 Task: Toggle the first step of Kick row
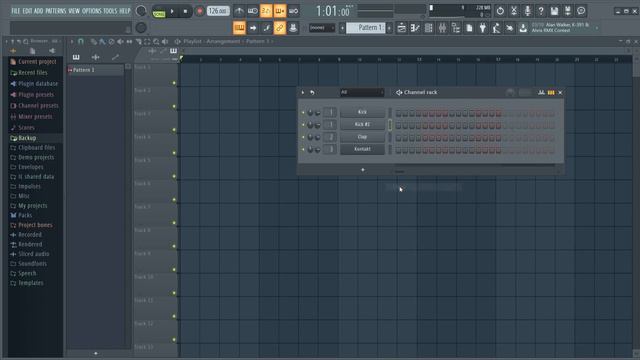pos(398,113)
